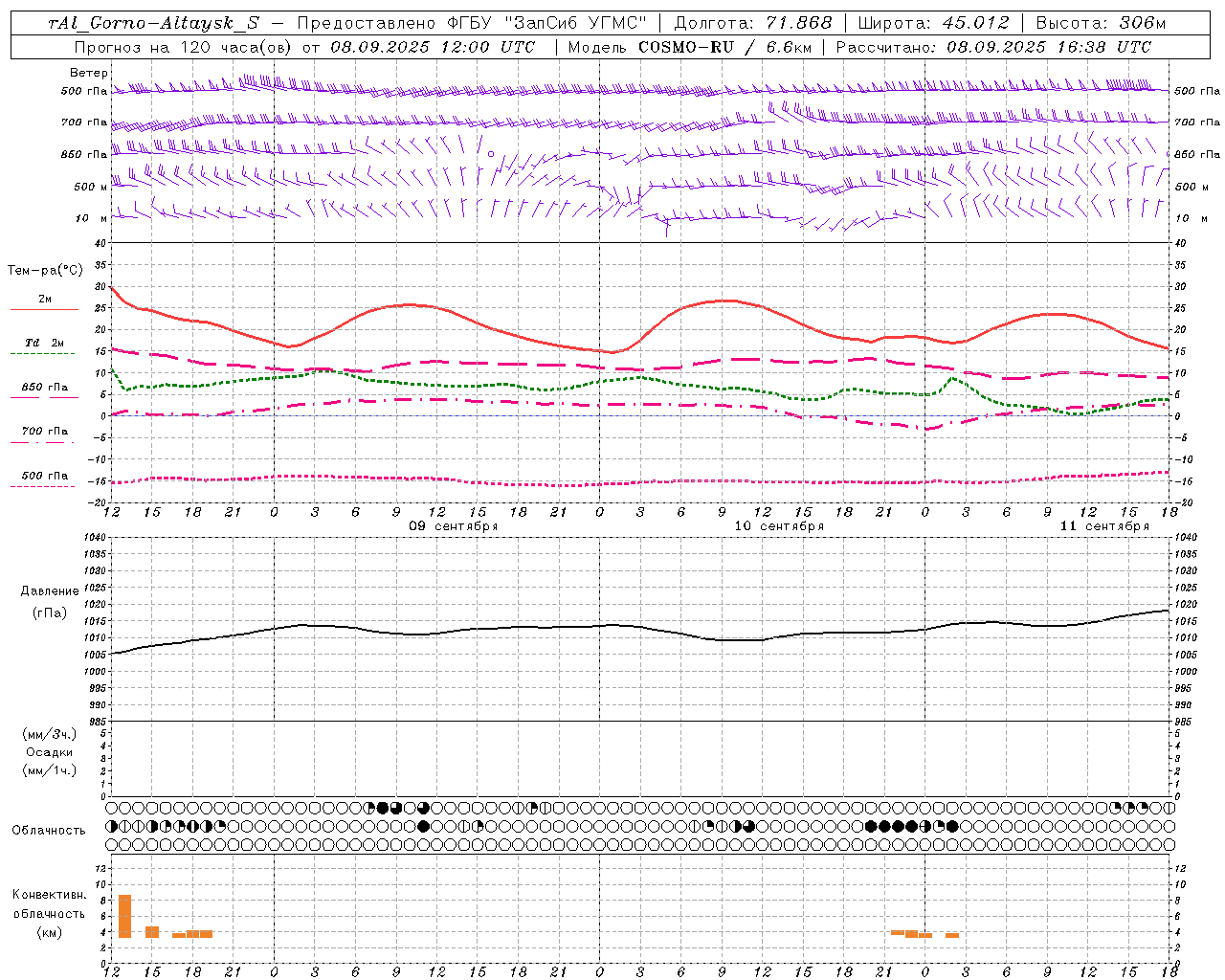The width and height of the screenshot is (1225, 980).
Task: Click the isolated orange bar before hour 3 on 11 сентября
Action: [x=952, y=935]
